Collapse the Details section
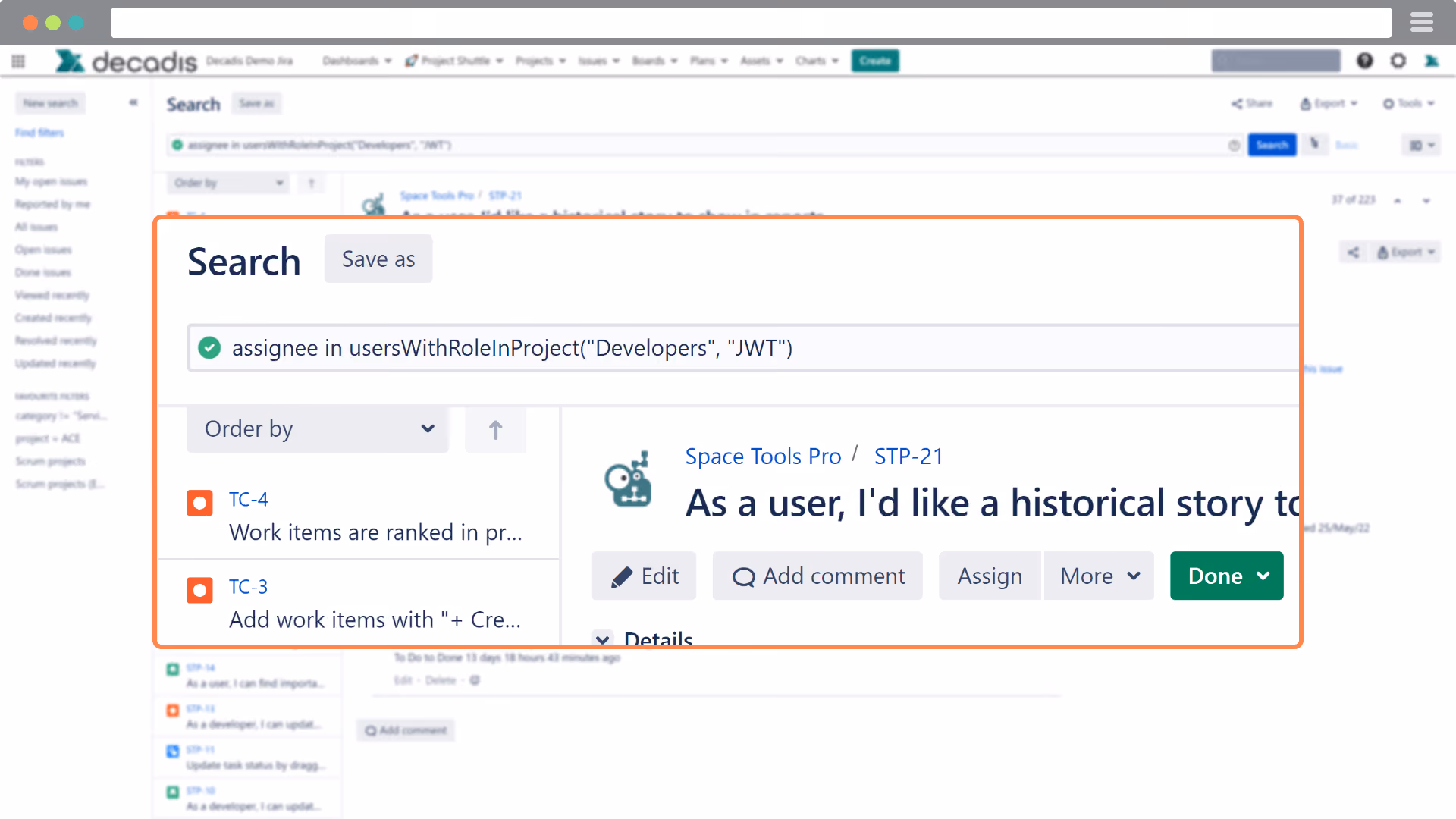The image size is (1456, 819). pyautogui.click(x=604, y=639)
